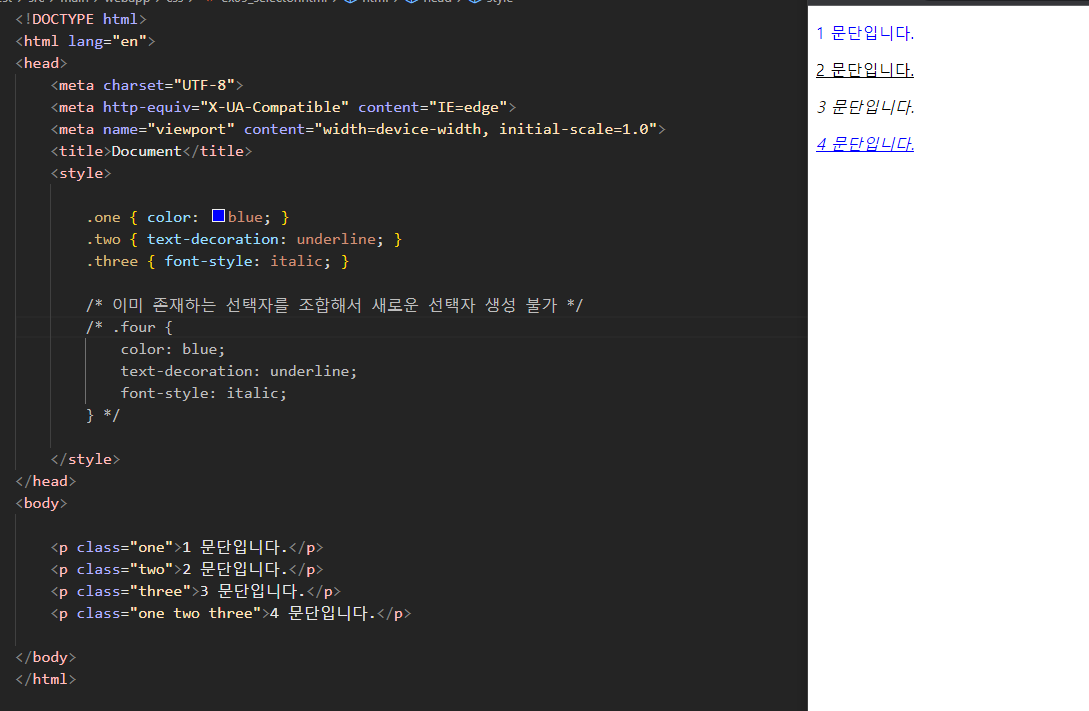Click the p class="one" code line
This screenshot has width=1089, height=711.
tap(187, 548)
